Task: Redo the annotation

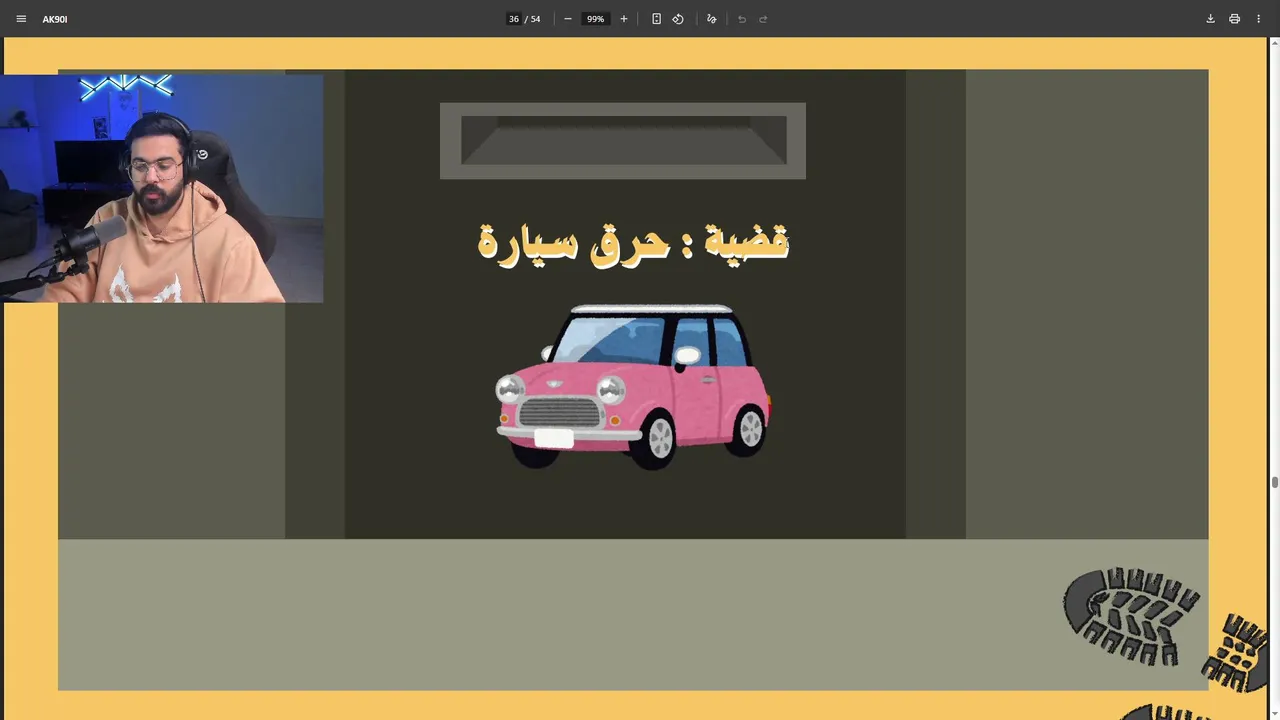Action: pyautogui.click(x=764, y=19)
